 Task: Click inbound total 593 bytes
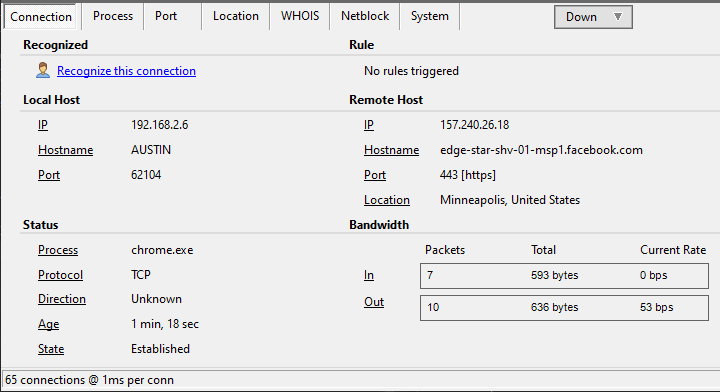point(555,275)
